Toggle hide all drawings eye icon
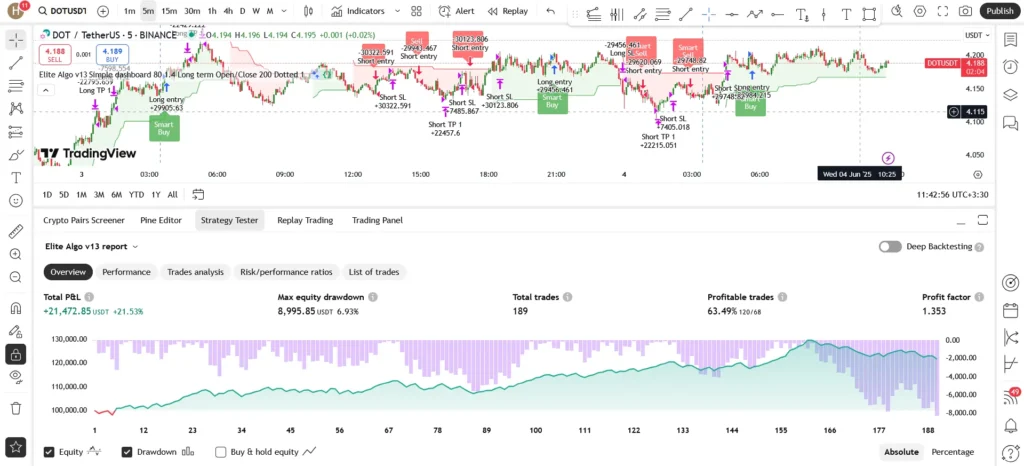Image resolution: width=1024 pixels, height=466 pixels. 16,377
